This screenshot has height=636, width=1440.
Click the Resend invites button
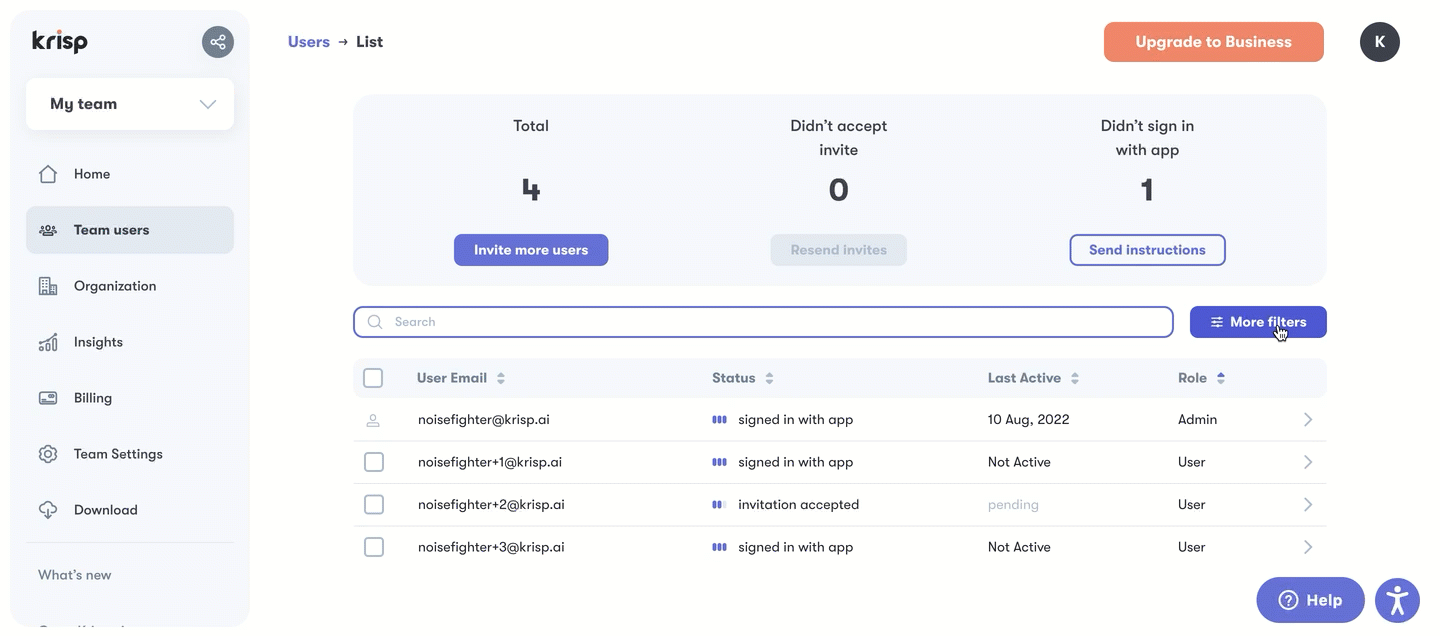(x=839, y=250)
